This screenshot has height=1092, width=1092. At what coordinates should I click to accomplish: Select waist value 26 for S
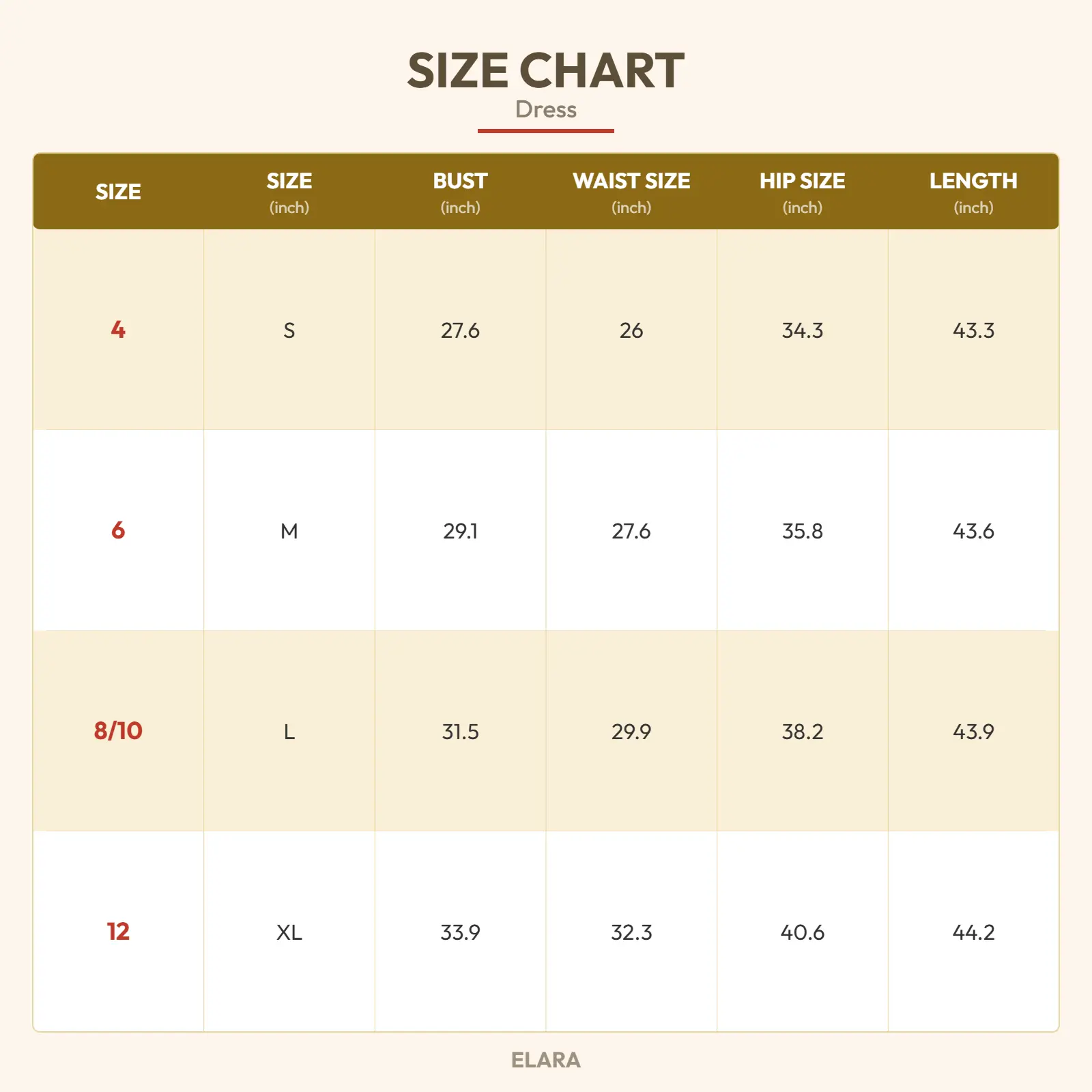631,330
